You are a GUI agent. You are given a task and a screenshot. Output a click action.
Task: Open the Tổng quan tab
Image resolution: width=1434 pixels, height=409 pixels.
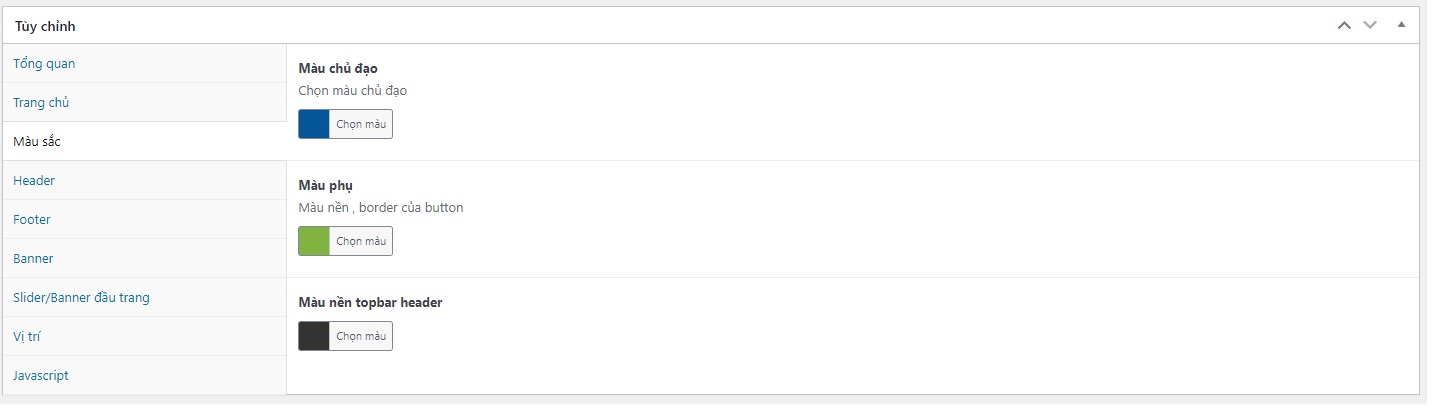click(x=44, y=64)
